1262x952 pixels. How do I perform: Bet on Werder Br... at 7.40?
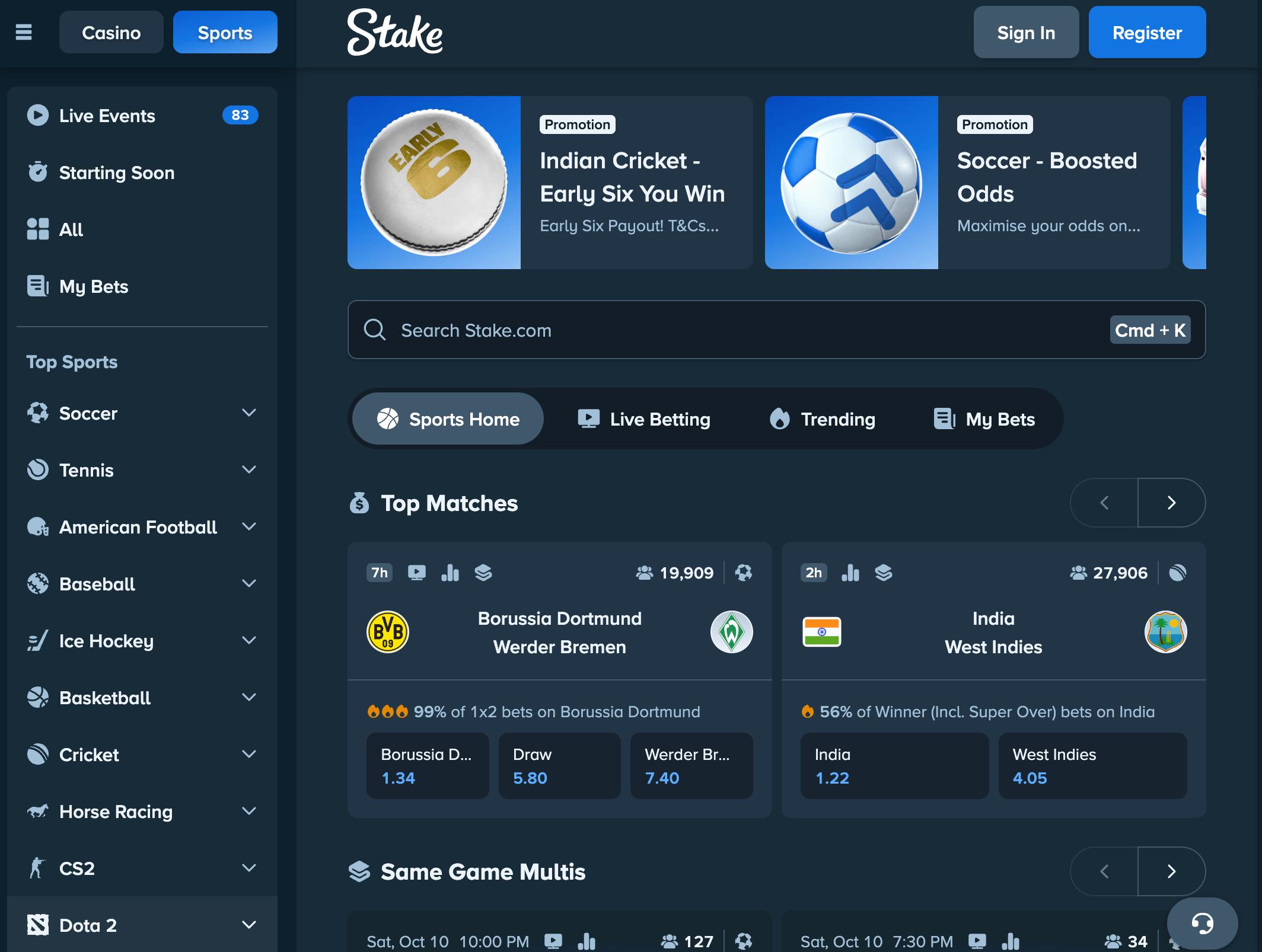(691, 766)
